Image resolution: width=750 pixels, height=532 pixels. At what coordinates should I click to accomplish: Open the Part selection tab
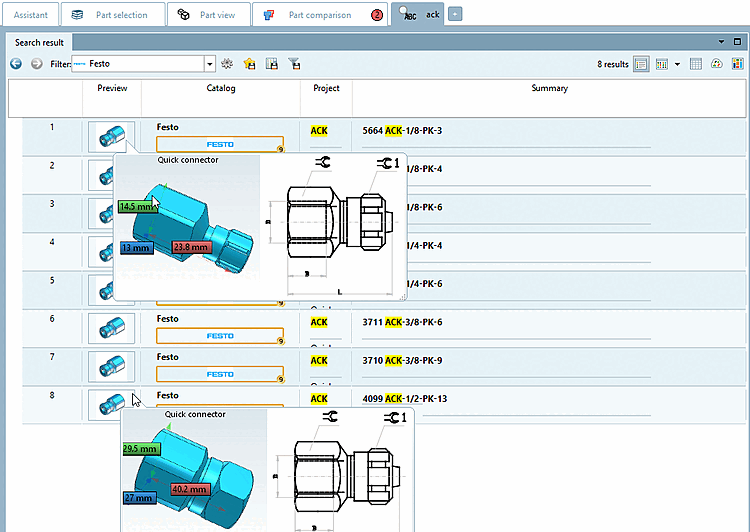[x=113, y=15]
